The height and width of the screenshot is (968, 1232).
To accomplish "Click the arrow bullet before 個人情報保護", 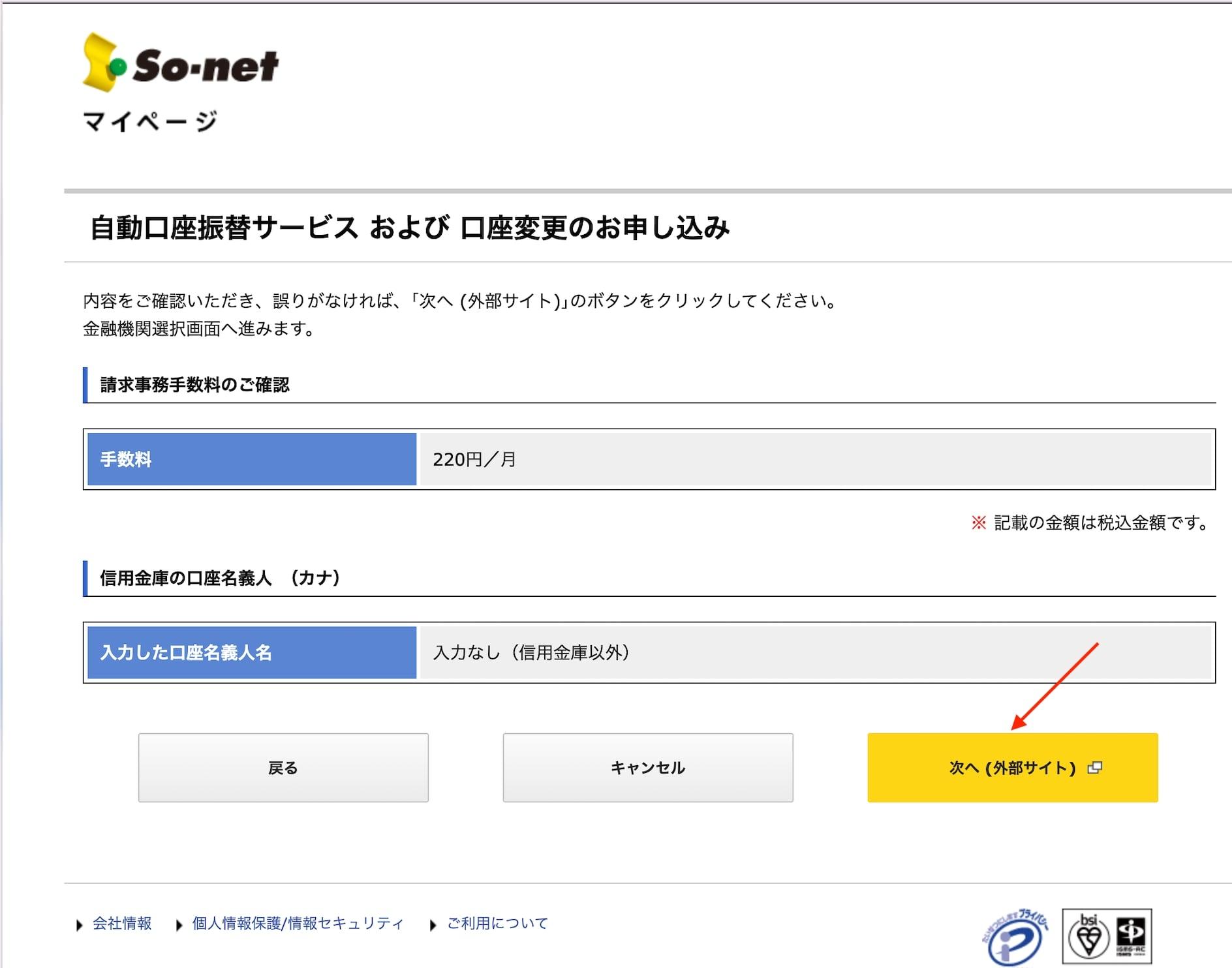I will [x=179, y=924].
